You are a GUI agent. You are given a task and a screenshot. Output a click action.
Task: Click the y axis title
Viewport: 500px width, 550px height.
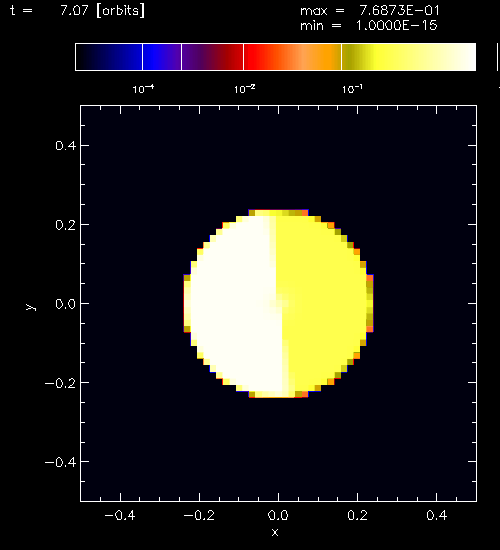pyautogui.click(x=31, y=307)
